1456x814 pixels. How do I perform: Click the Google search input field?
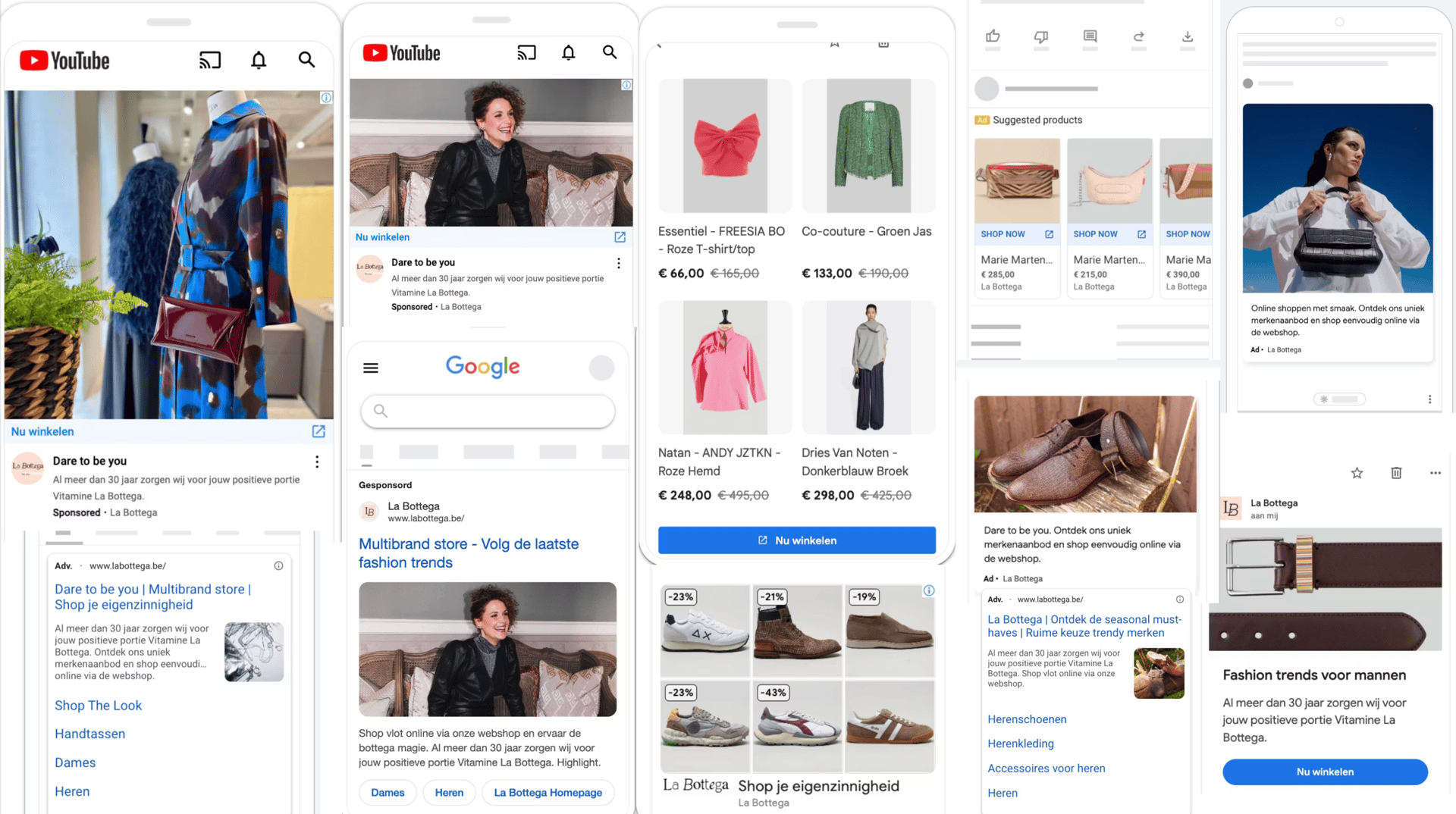pyautogui.click(x=488, y=411)
